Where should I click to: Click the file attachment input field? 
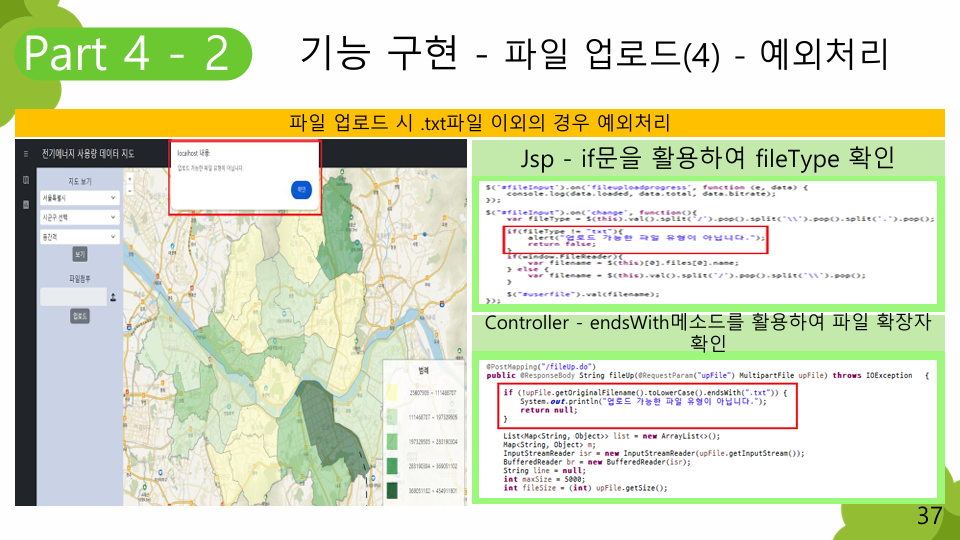tap(72, 297)
